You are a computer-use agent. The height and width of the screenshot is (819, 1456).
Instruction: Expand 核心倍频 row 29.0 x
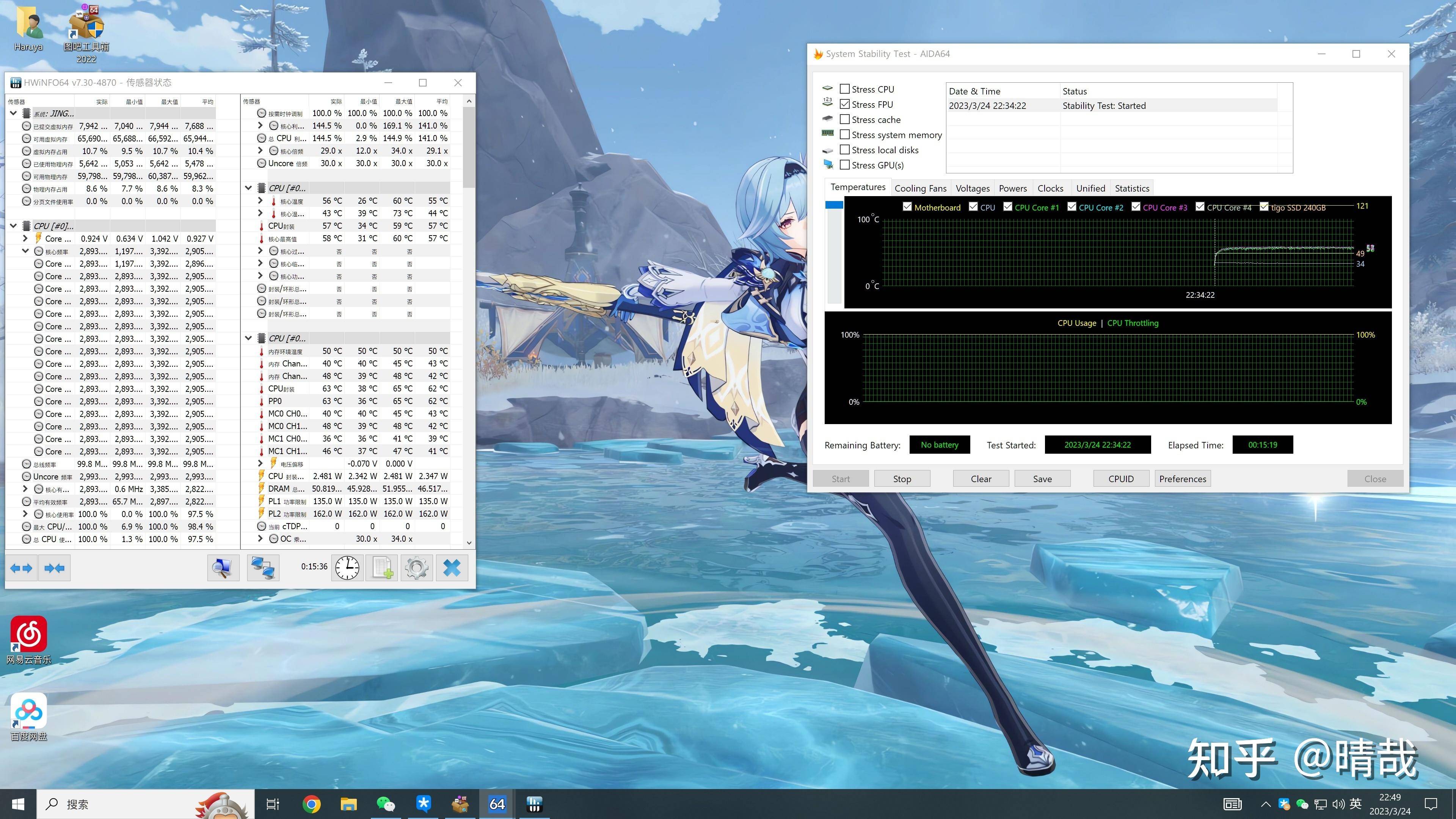pos(260,151)
